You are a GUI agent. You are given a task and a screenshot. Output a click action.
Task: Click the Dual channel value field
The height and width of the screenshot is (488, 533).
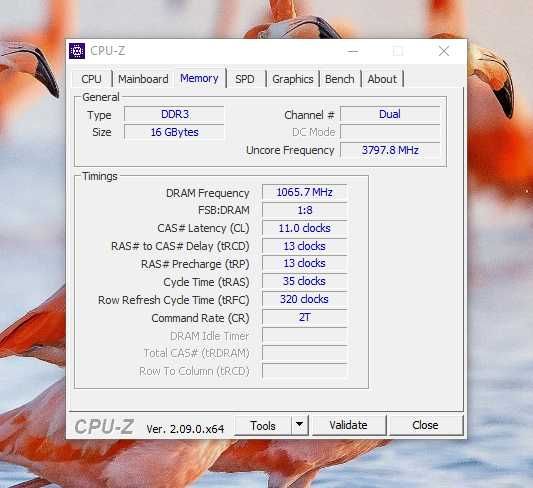390,114
